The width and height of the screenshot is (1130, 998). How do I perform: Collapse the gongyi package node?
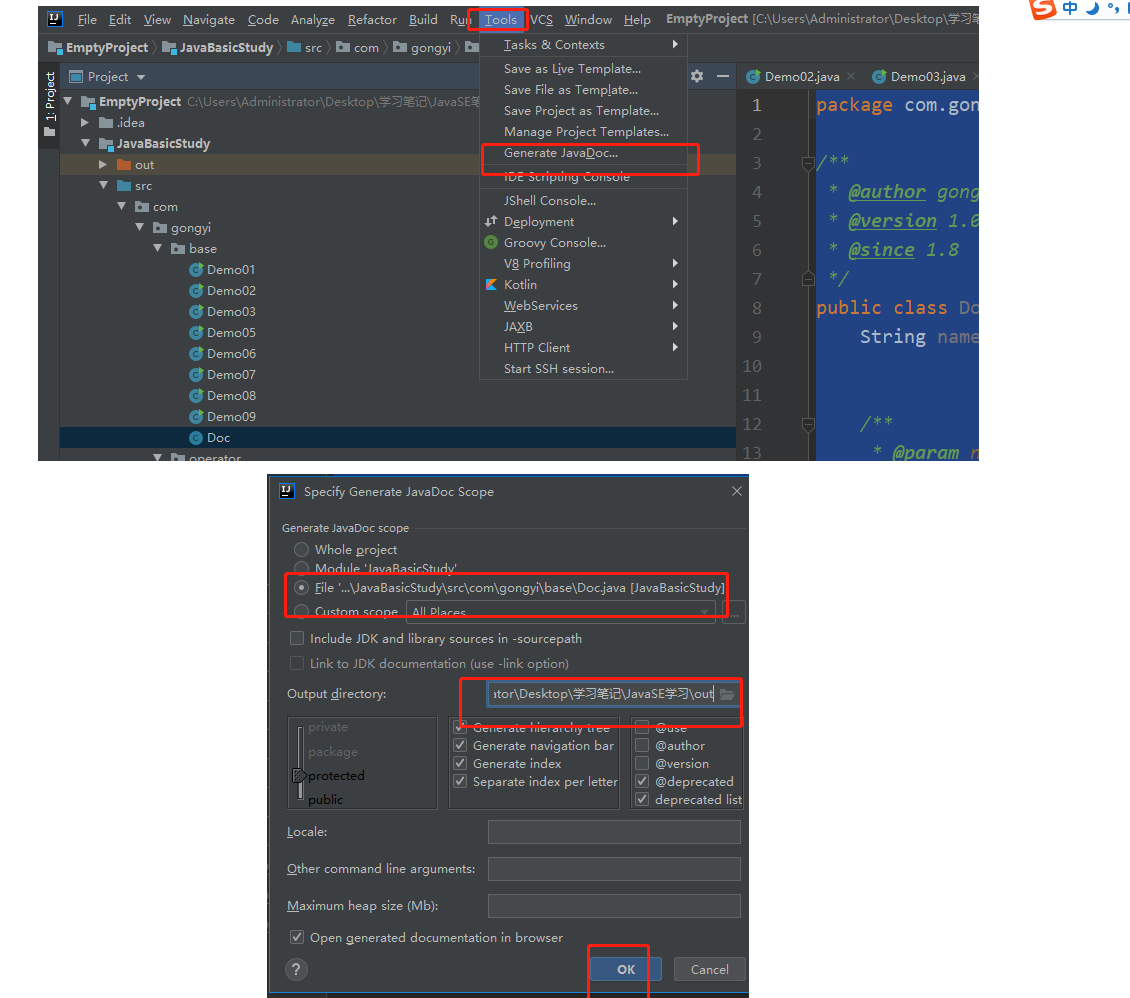pyautogui.click(x=140, y=227)
